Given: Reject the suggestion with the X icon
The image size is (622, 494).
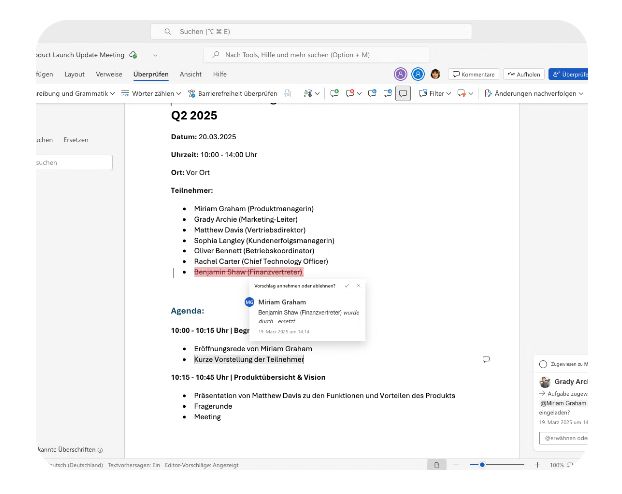Looking at the screenshot, I should (x=359, y=286).
